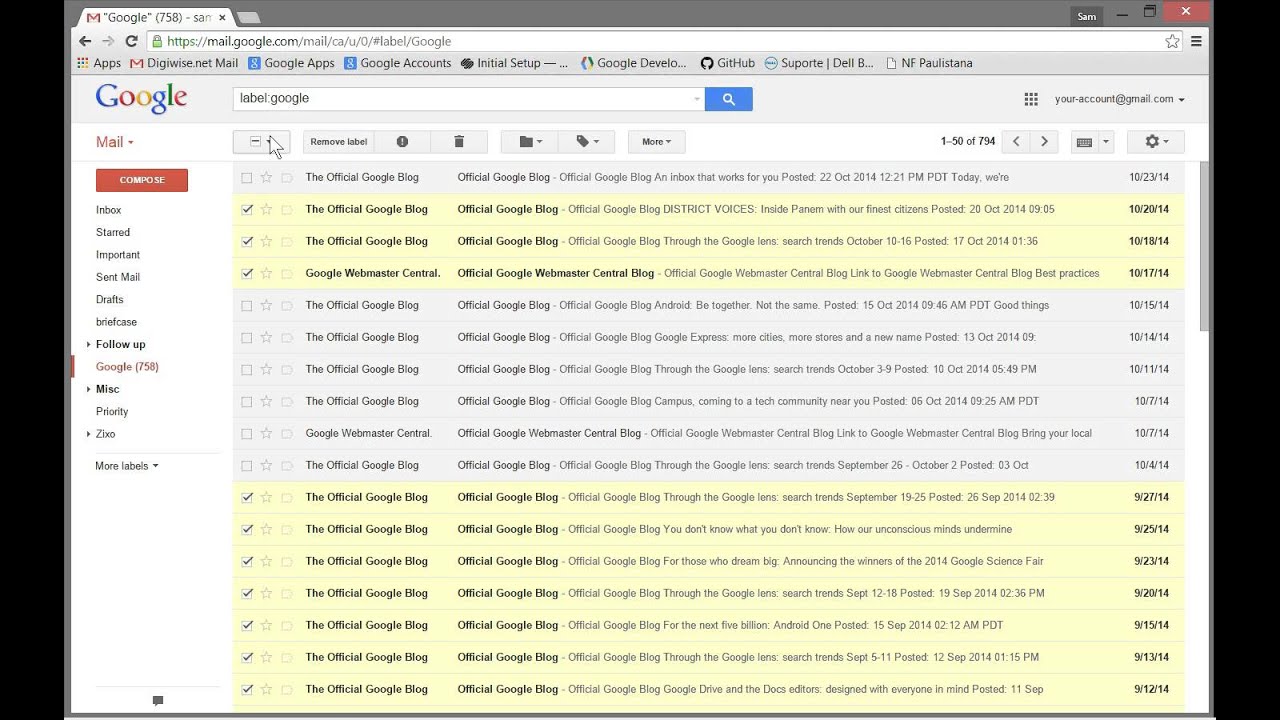Open the Drafts folder
Image resolution: width=1280 pixels, height=720 pixels.
110,299
